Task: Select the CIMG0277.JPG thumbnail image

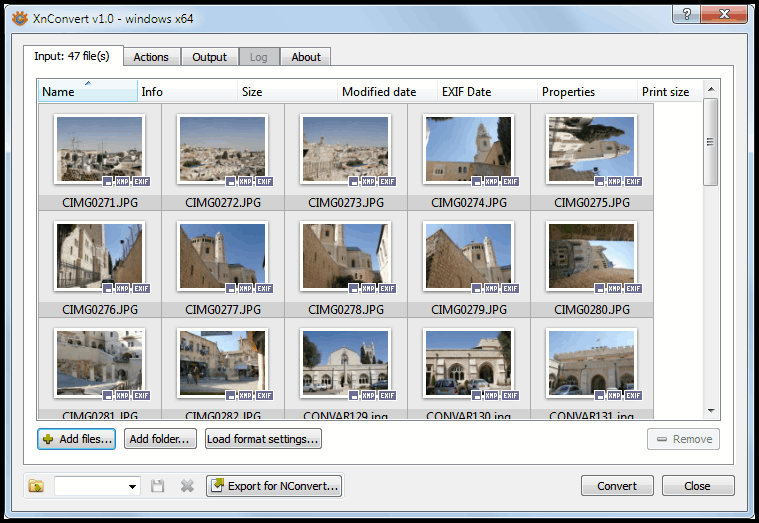Action: [x=223, y=256]
